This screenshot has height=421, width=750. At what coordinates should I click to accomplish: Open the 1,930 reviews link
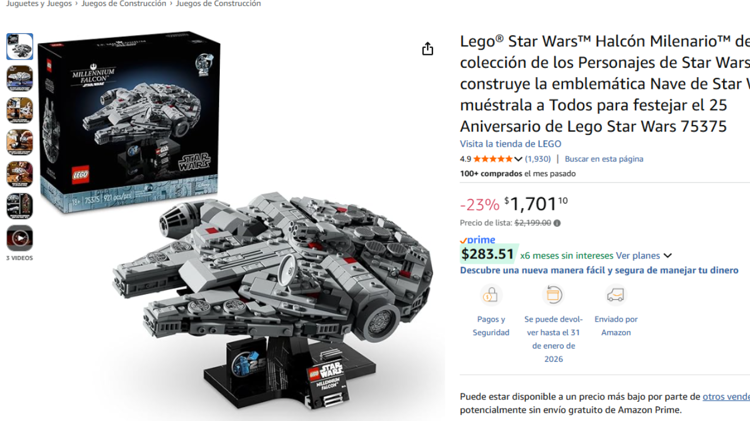tap(538, 159)
